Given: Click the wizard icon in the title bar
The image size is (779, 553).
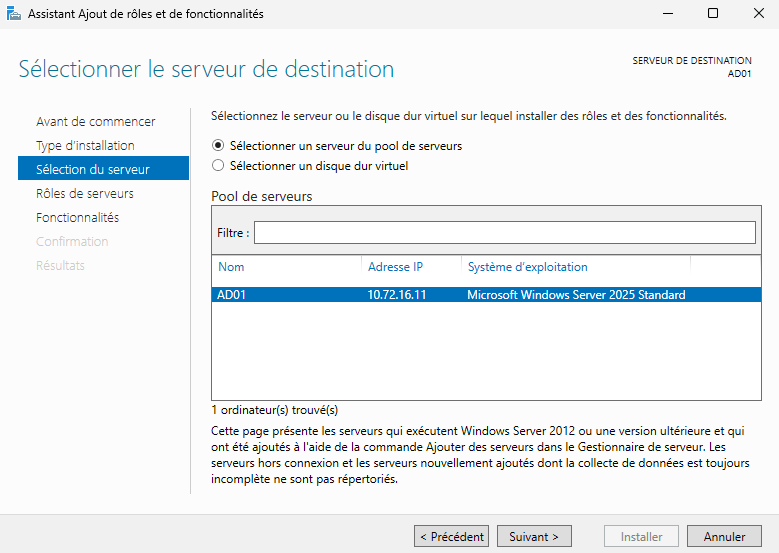Looking at the screenshot, I should (x=13, y=14).
